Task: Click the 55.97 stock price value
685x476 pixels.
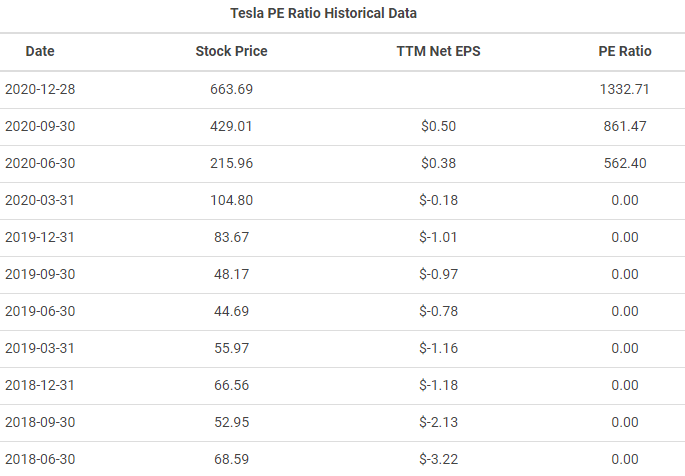Action: pos(231,348)
